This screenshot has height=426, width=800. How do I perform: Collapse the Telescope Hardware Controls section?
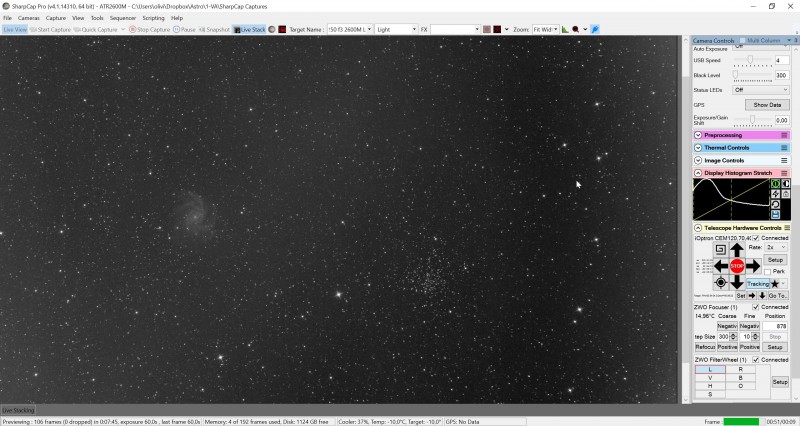[698, 228]
